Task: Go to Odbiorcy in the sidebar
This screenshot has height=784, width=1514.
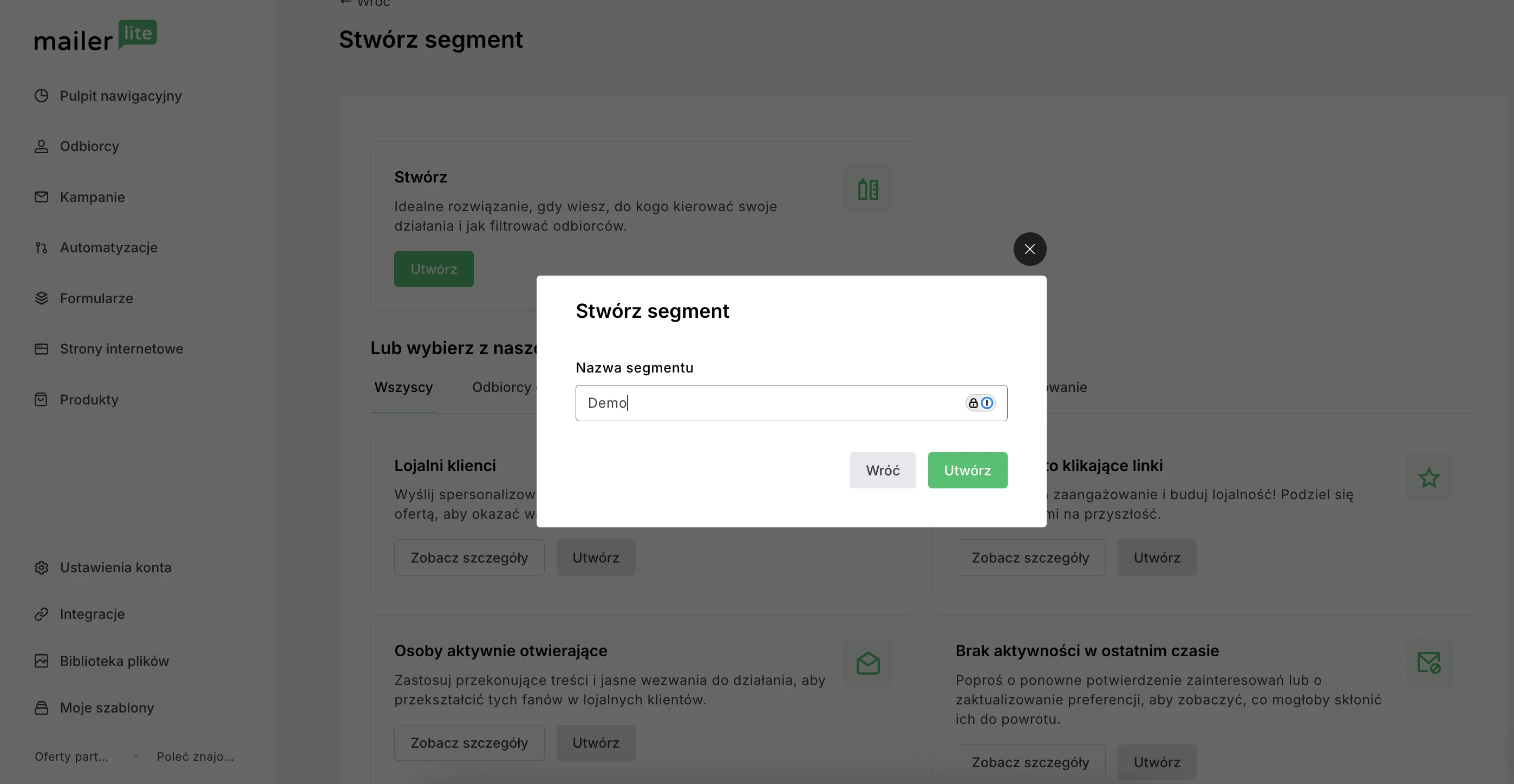Action: pos(76,146)
